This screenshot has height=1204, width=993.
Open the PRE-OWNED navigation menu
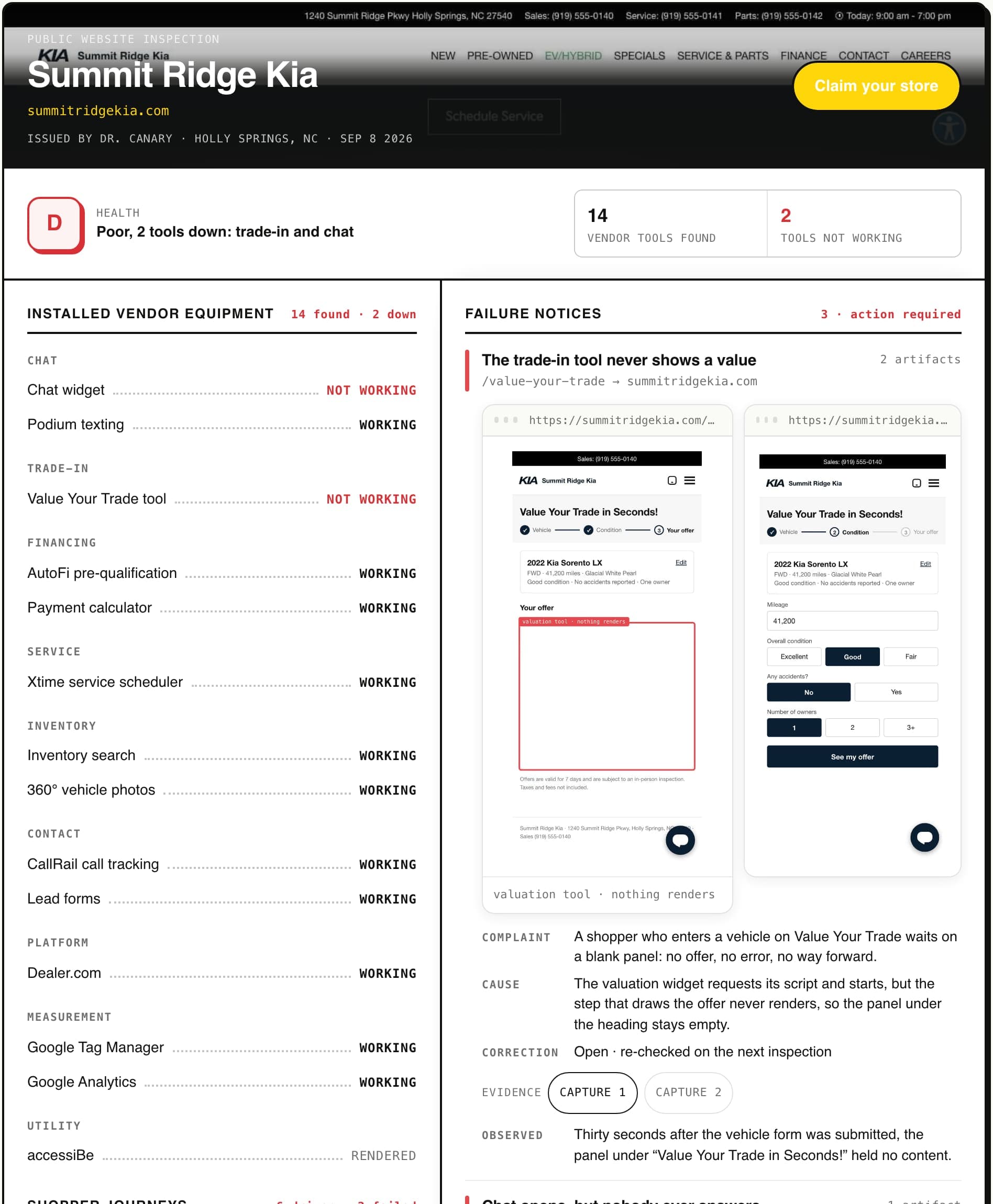(499, 56)
